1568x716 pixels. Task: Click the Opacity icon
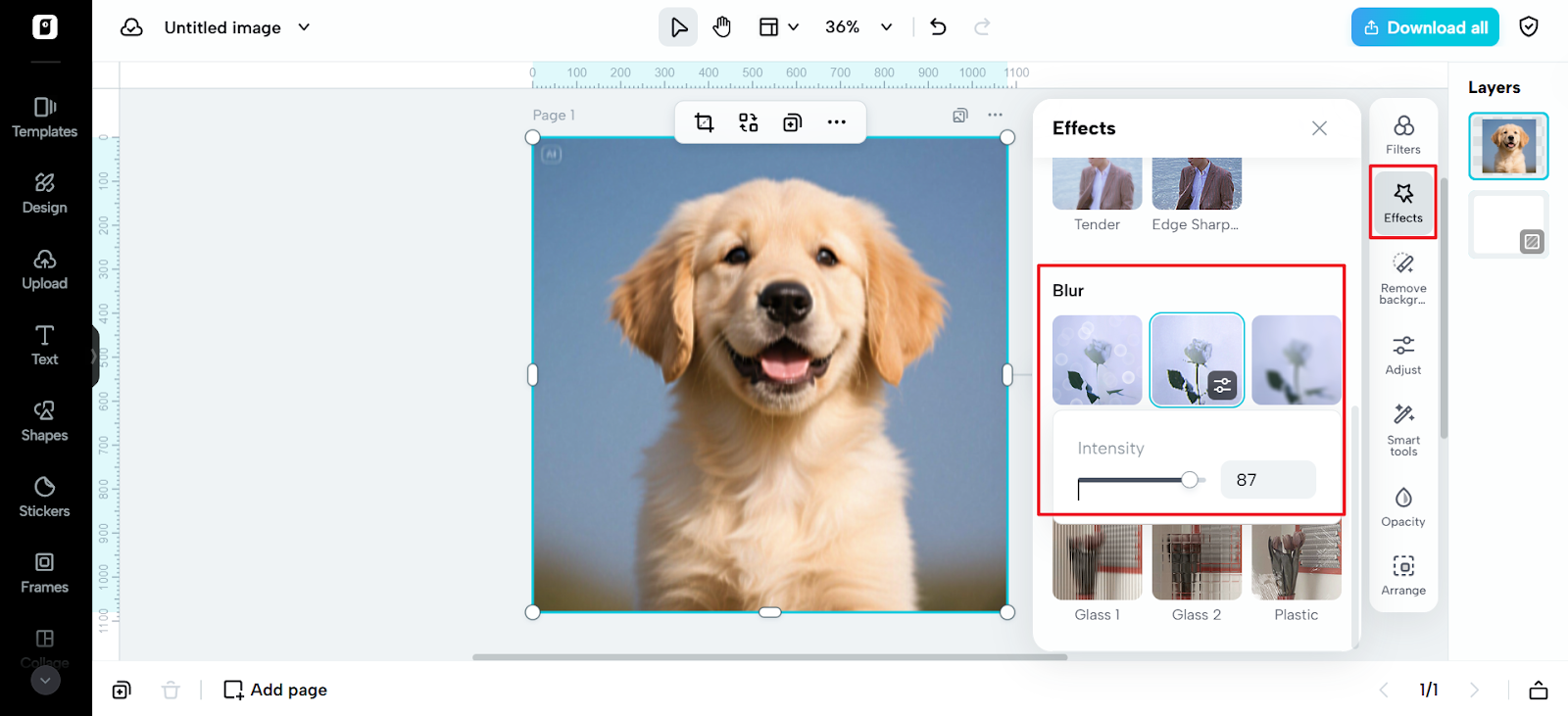click(x=1402, y=506)
